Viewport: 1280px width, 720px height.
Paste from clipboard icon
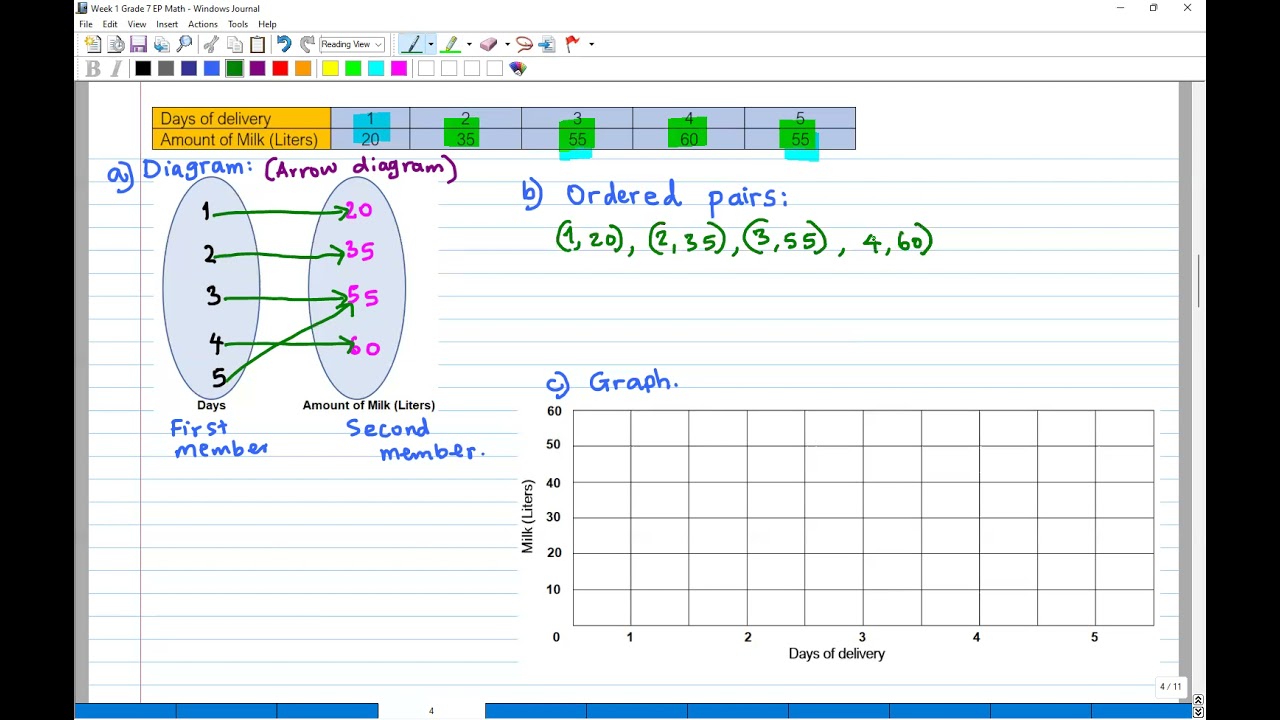point(257,44)
